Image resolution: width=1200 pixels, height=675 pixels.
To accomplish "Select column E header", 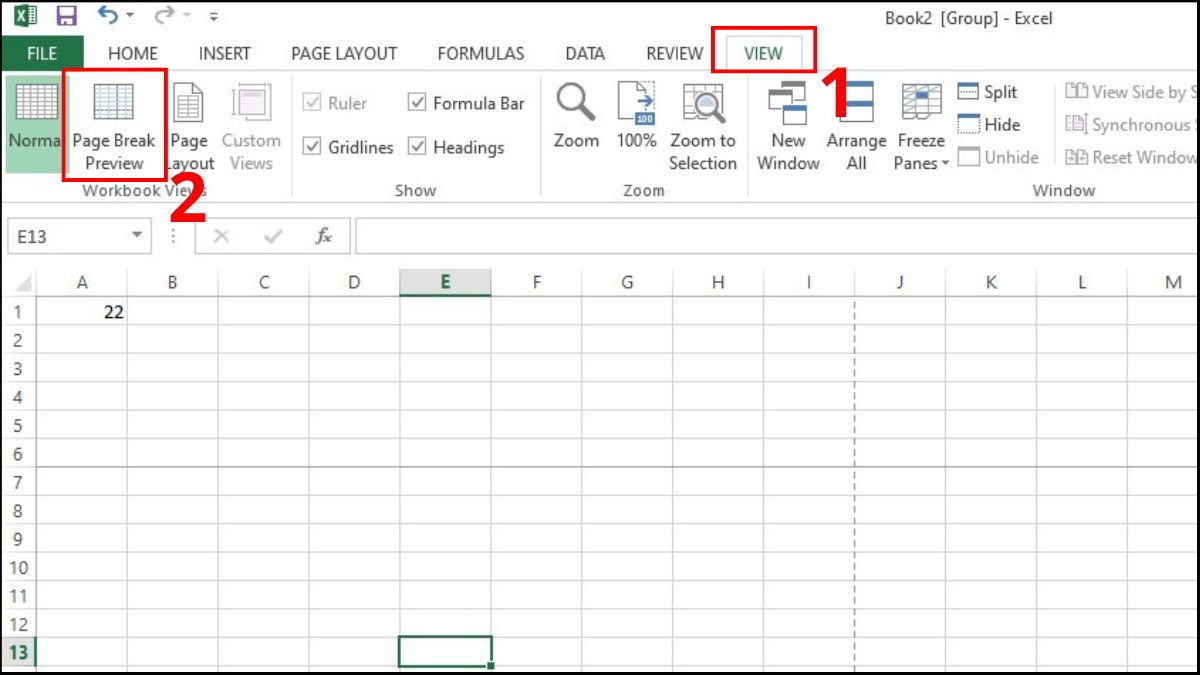I will (x=445, y=283).
